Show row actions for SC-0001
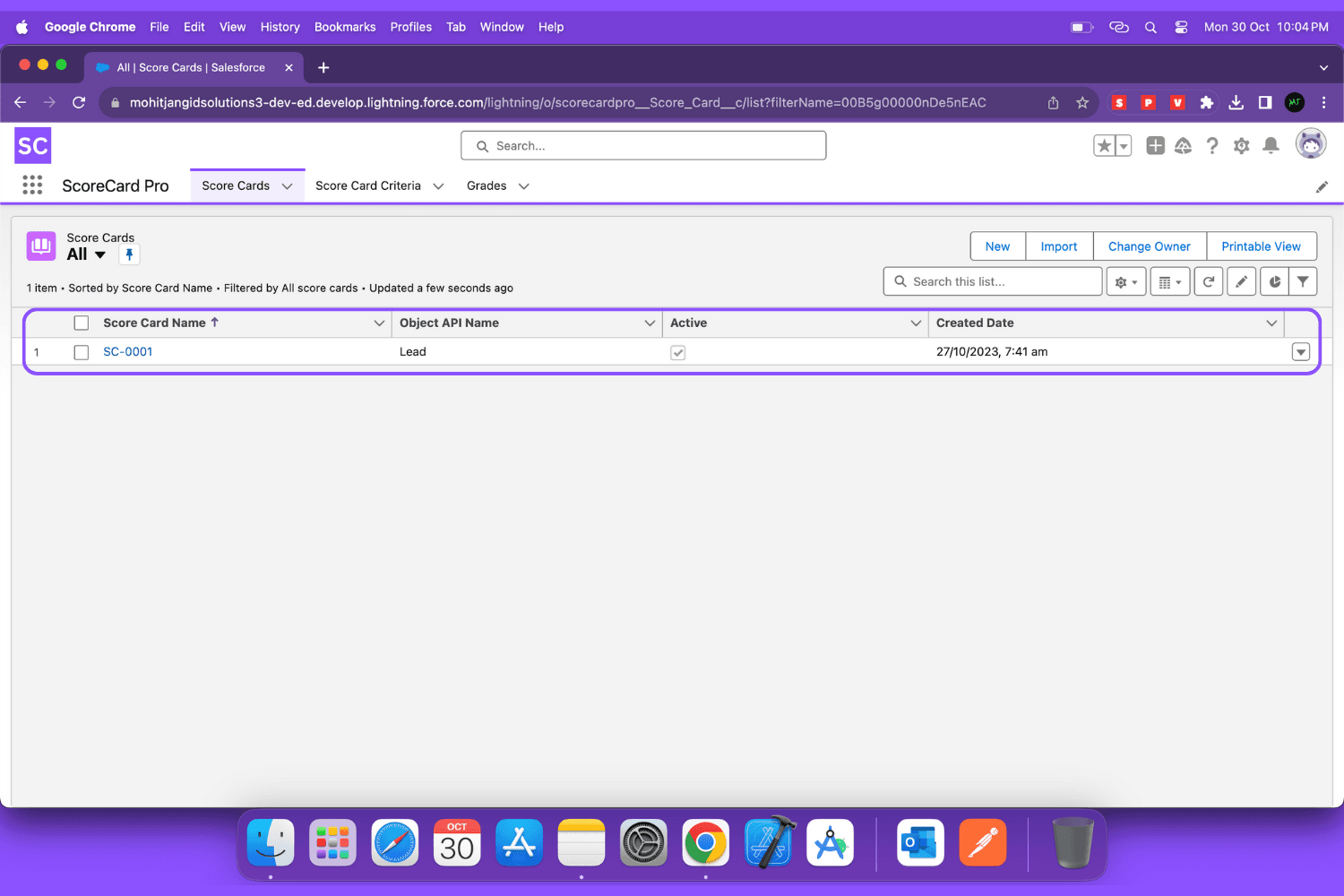Viewport: 1344px width, 896px height. (1301, 352)
